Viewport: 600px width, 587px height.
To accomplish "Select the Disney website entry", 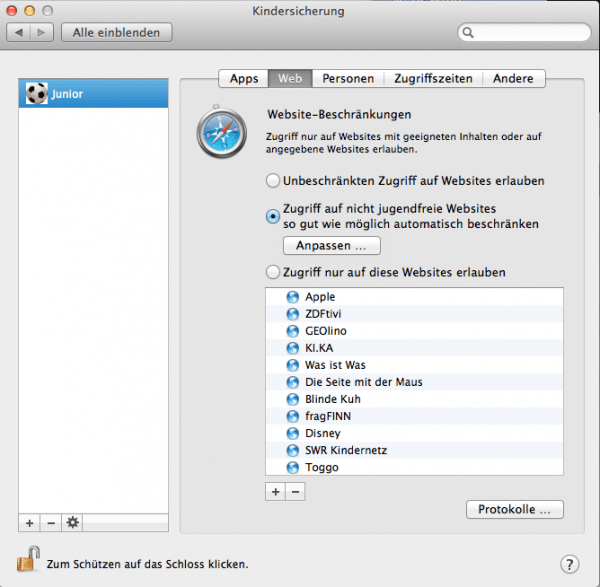I will coord(414,433).
